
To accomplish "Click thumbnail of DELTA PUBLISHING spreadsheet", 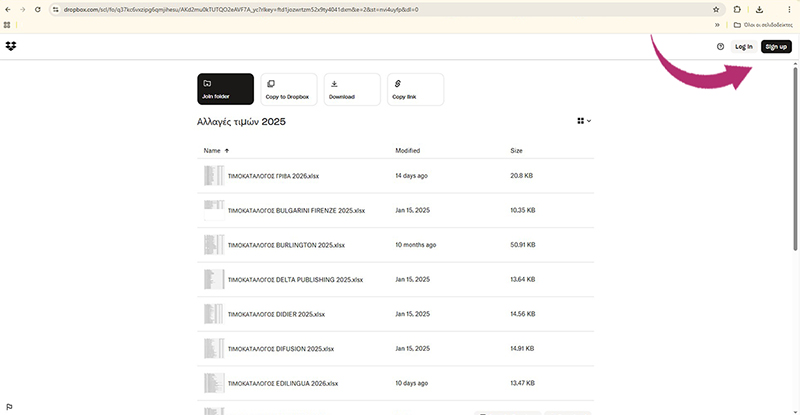I will [213, 279].
